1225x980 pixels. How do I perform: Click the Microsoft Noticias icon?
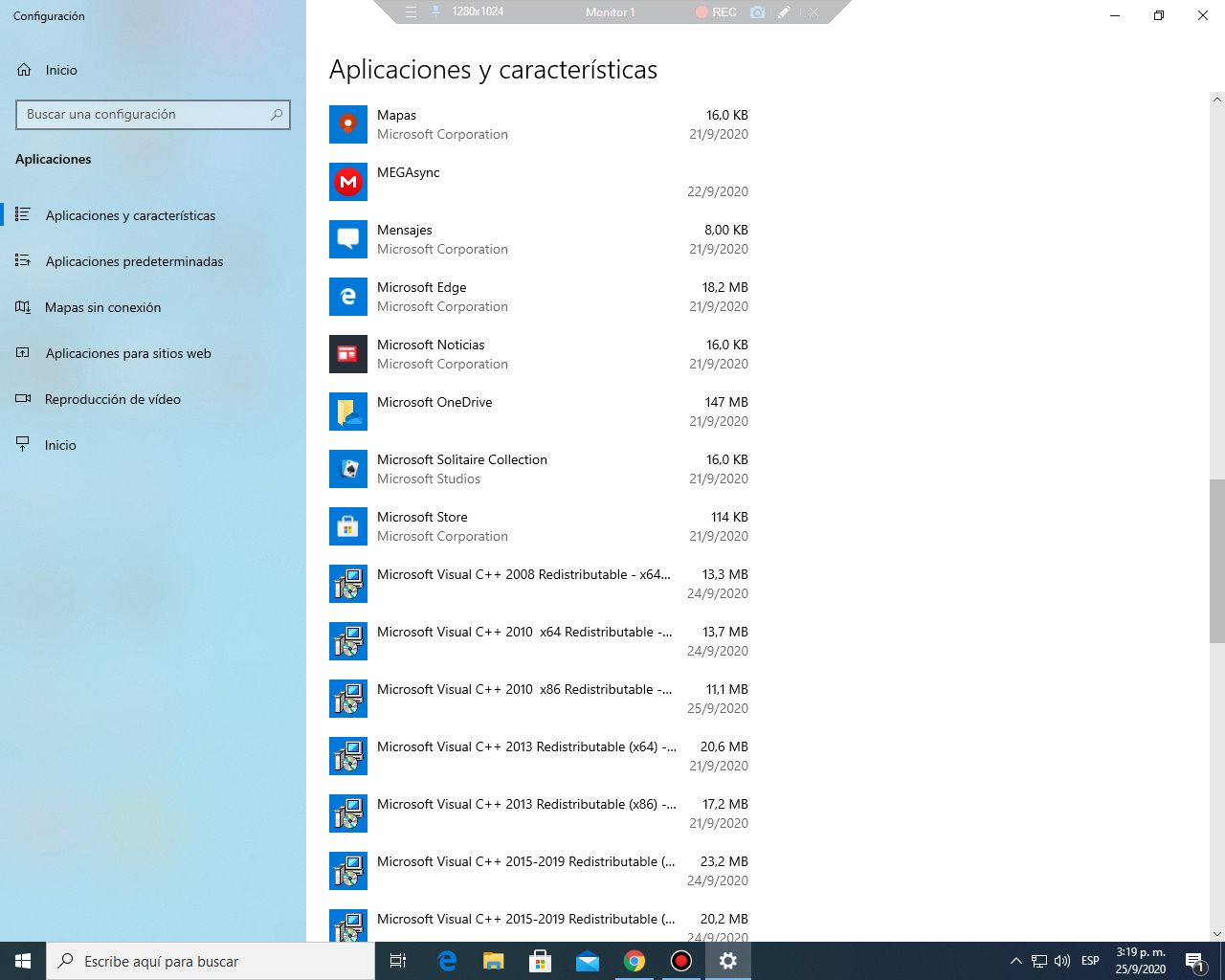coord(348,354)
